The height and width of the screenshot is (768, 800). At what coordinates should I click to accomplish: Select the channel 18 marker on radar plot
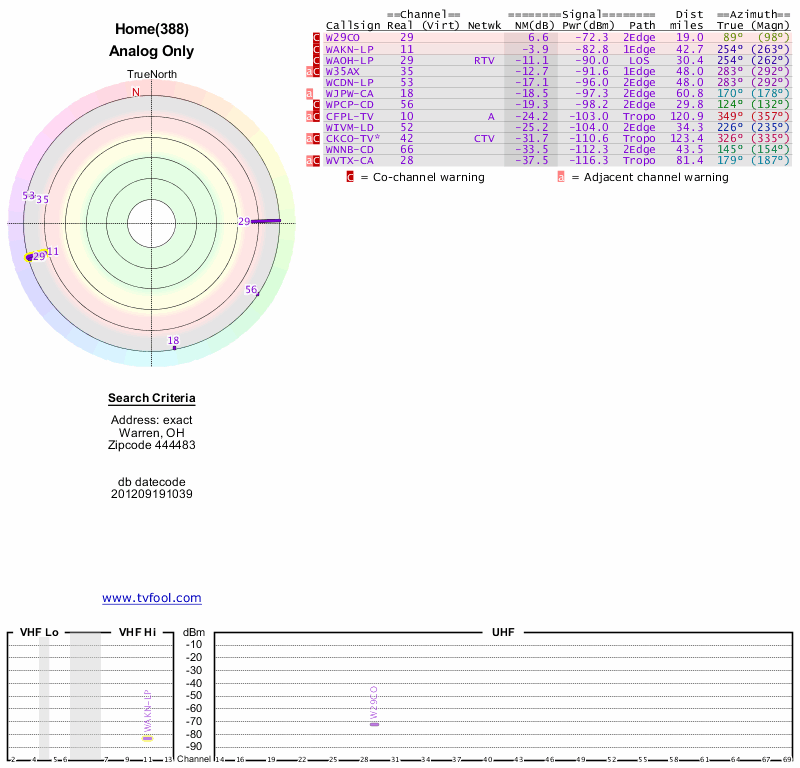pyautogui.click(x=173, y=343)
